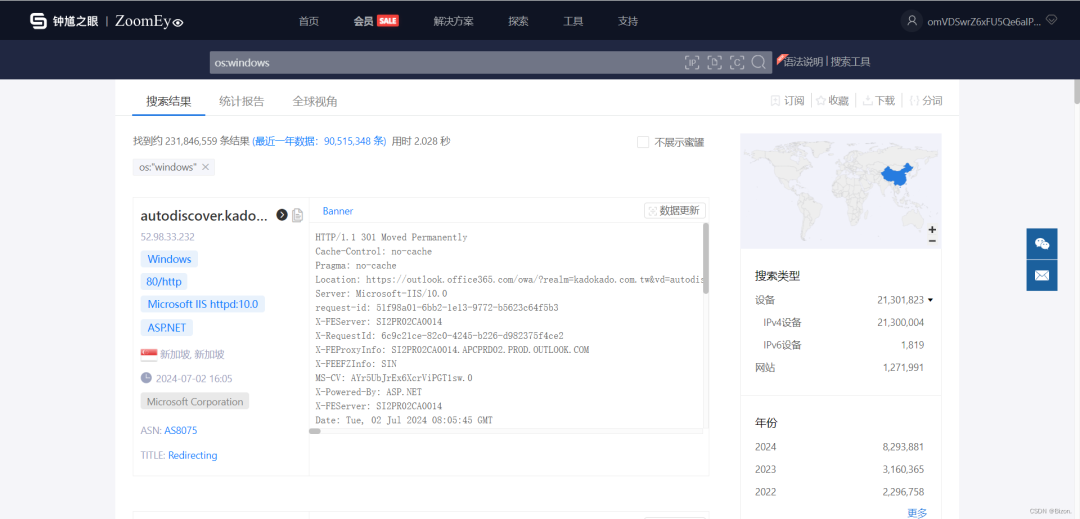This screenshot has height=519, width=1080.
Task: Open 首页 in the top navigation
Action: coord(309,21)
